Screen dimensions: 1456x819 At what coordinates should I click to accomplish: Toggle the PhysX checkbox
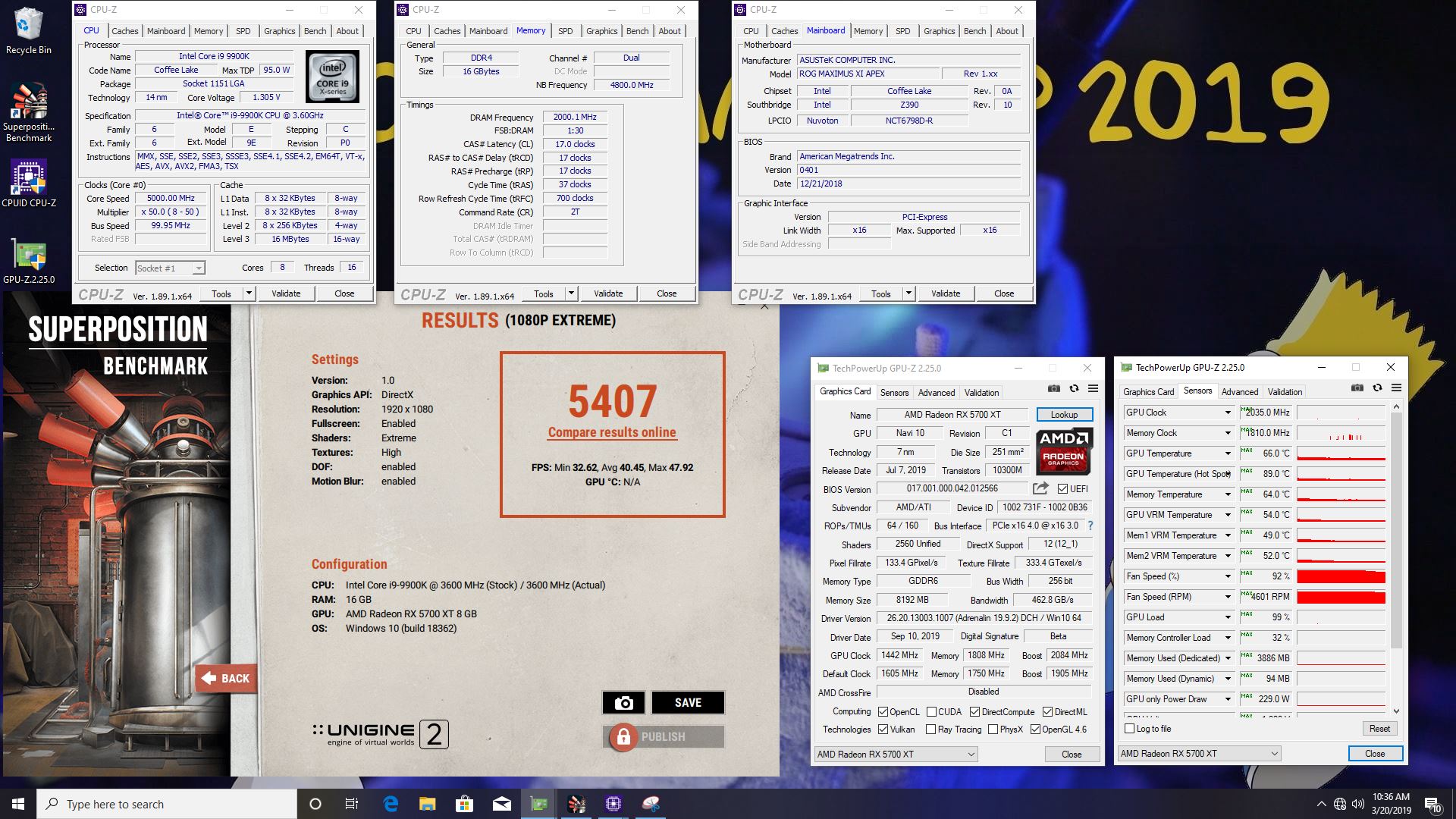coord(993,730)
